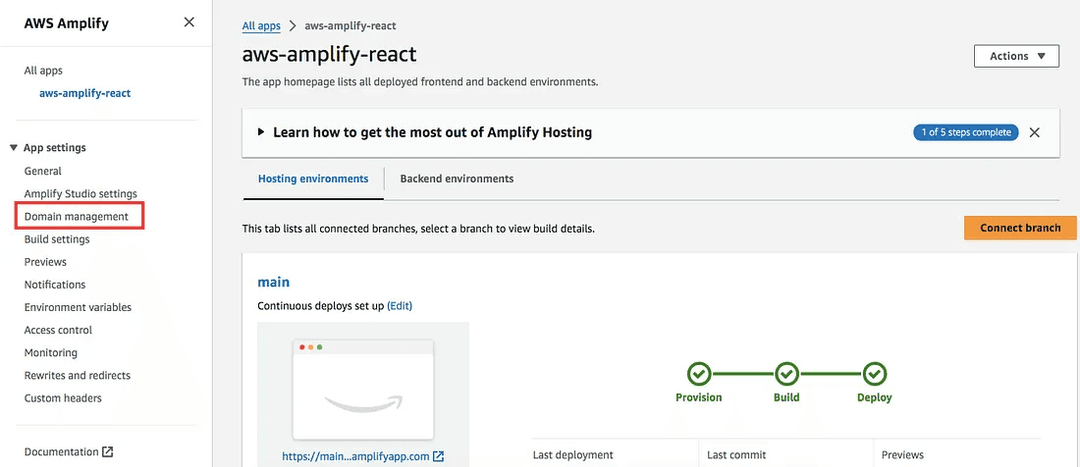Click the Last deployment column header

click(573, 455)
